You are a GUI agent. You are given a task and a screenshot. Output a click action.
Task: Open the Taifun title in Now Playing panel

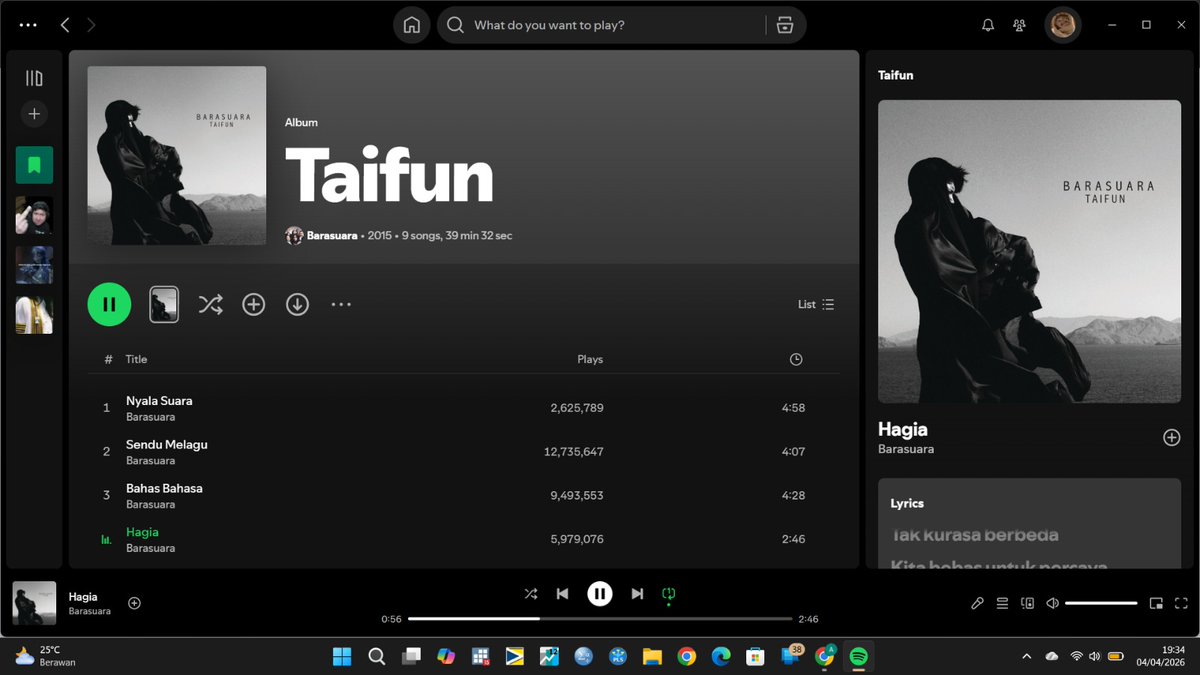tap(895, 75)
